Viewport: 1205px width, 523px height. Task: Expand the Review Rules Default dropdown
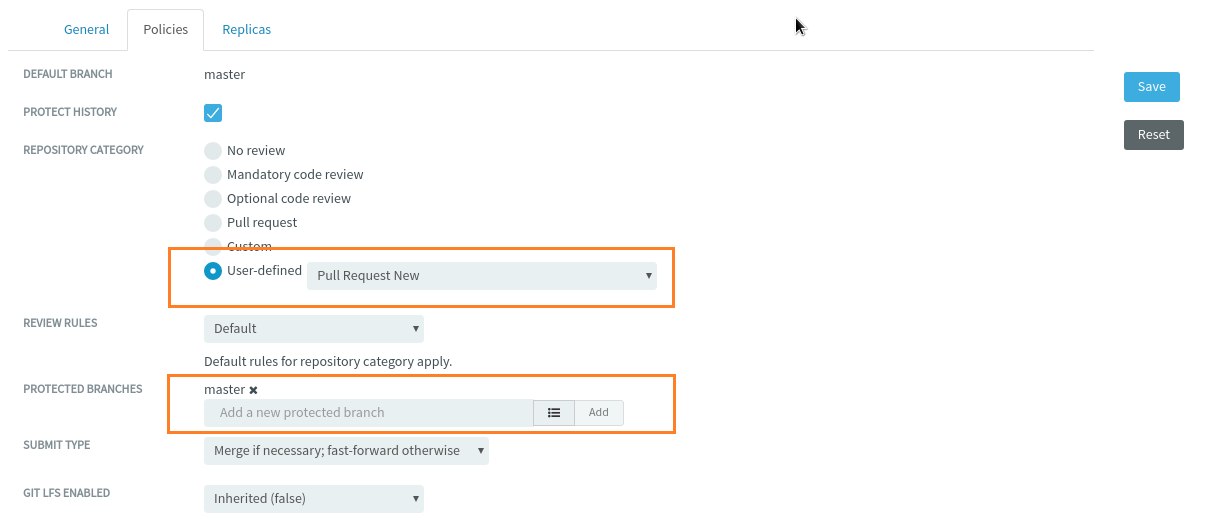click(314, 329)
